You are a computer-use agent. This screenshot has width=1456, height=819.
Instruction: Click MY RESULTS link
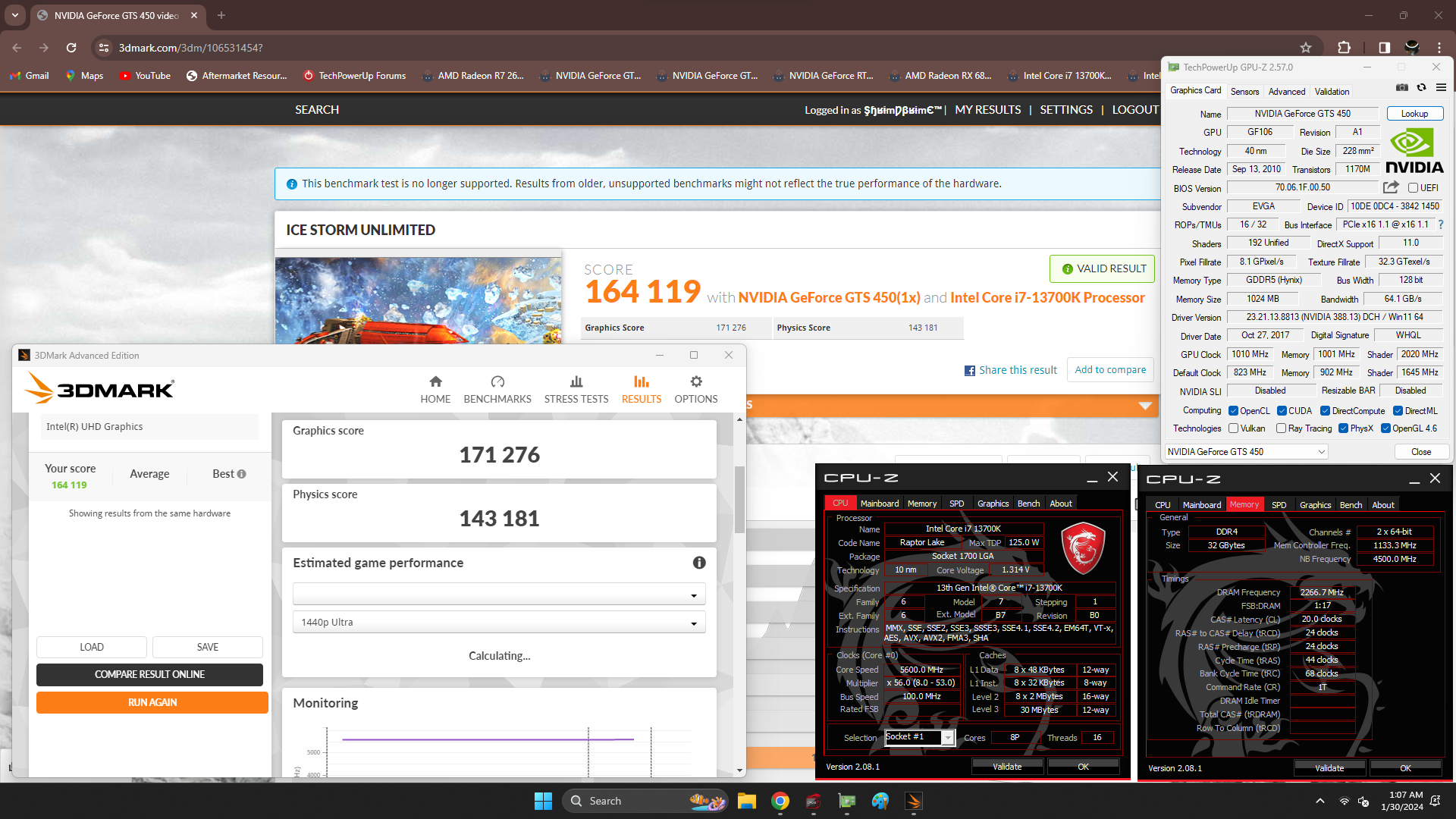pos(987,110)
